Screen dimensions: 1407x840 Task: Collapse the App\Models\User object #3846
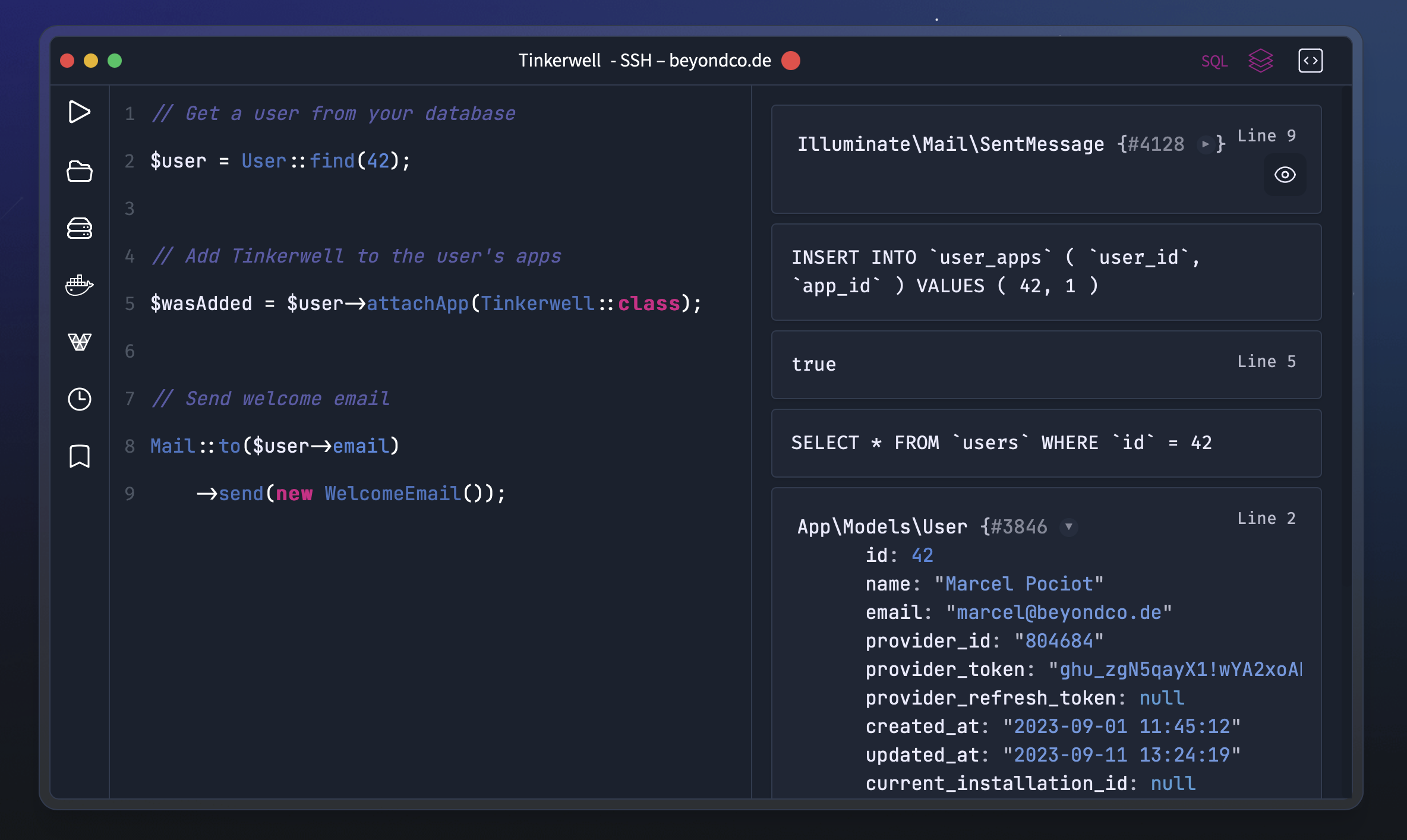point(1068,527)
